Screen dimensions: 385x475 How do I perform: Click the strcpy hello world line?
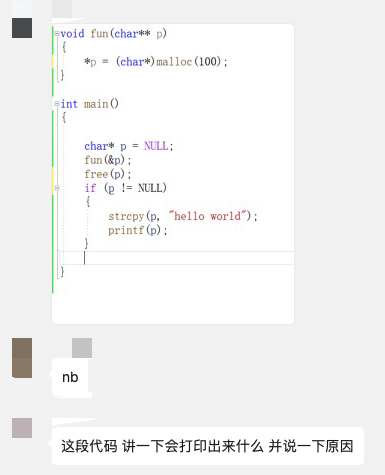pyautogui.click(x=183, y=216)
